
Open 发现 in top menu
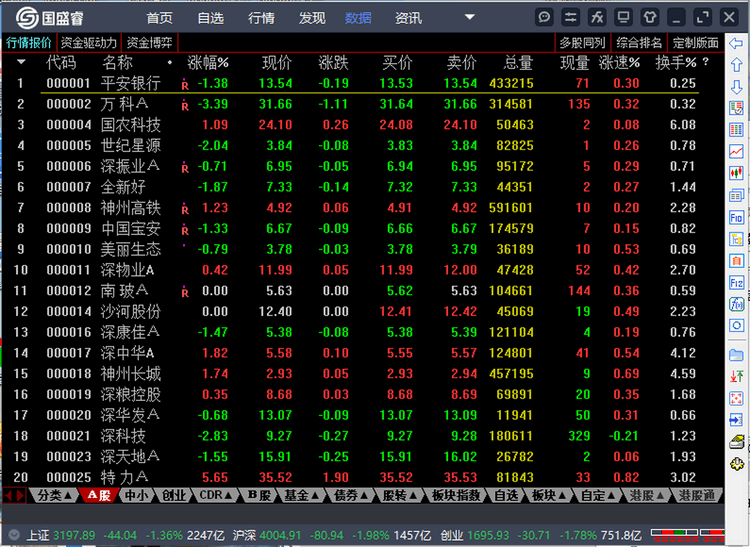pyautogui.click(x=312, y=18)
